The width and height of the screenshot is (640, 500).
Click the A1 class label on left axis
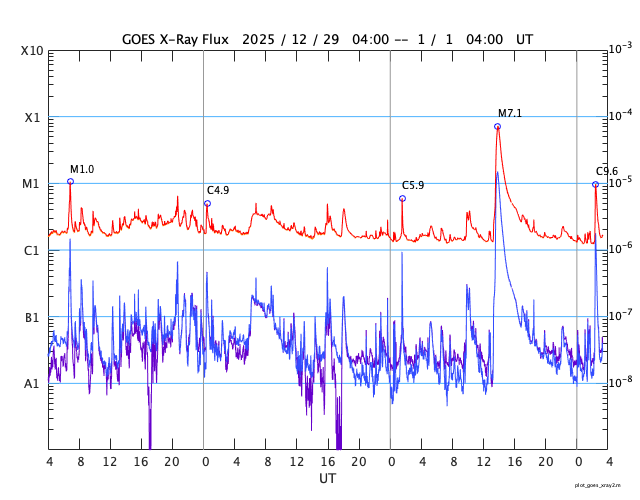(x=33, y=383)
